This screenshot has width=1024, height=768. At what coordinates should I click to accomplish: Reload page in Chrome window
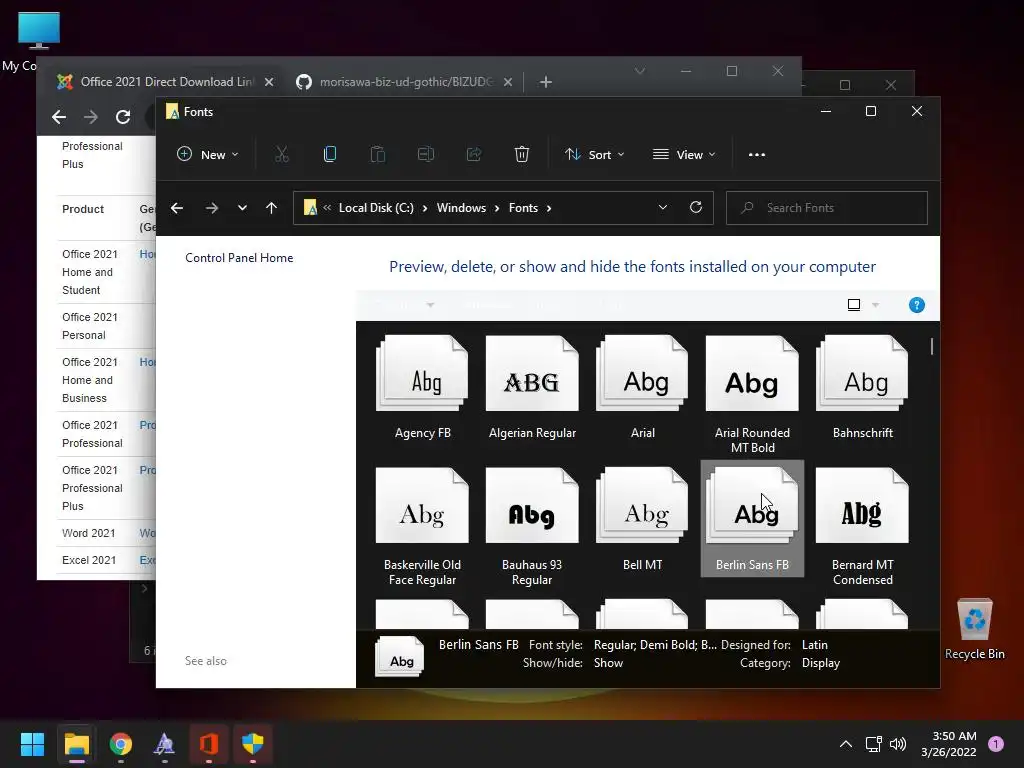(x=123, y=117)
